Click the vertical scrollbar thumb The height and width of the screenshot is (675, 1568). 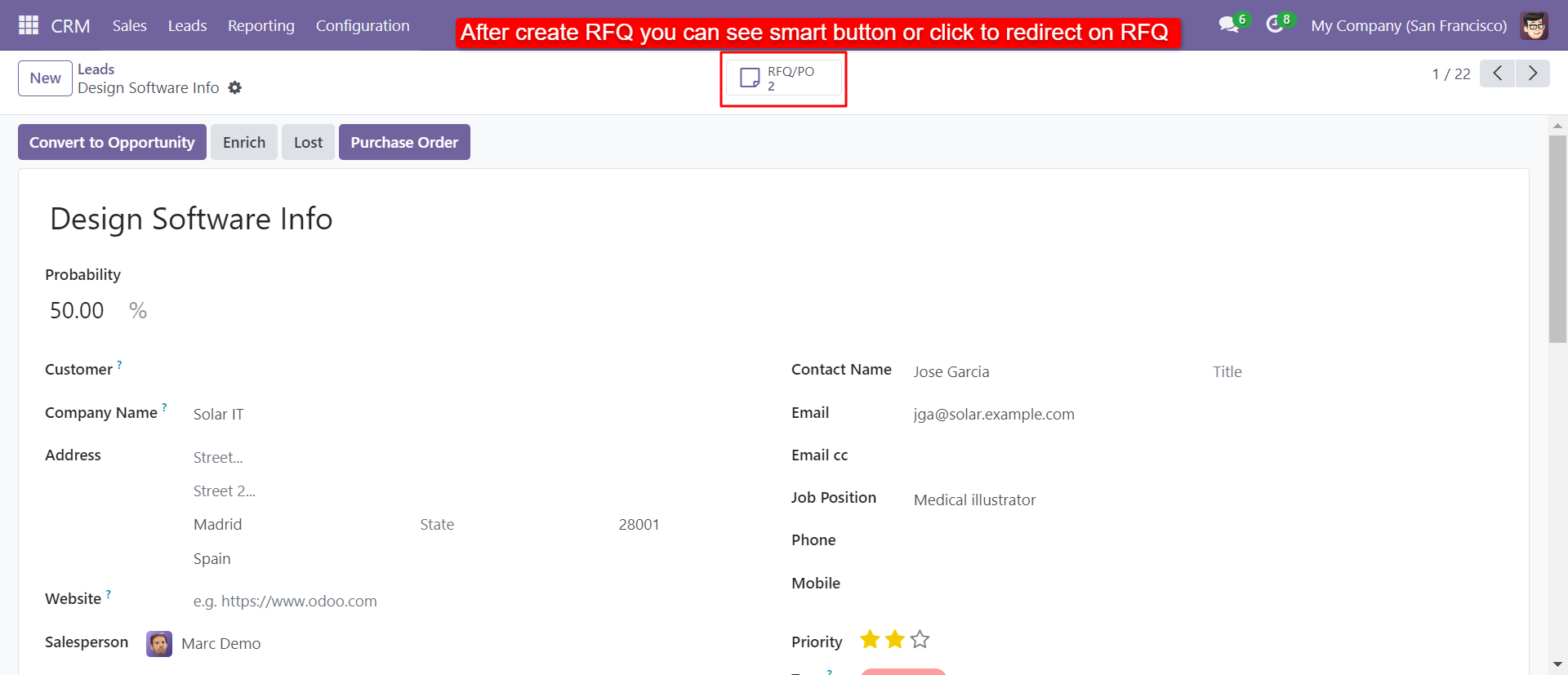[1557, 238]
